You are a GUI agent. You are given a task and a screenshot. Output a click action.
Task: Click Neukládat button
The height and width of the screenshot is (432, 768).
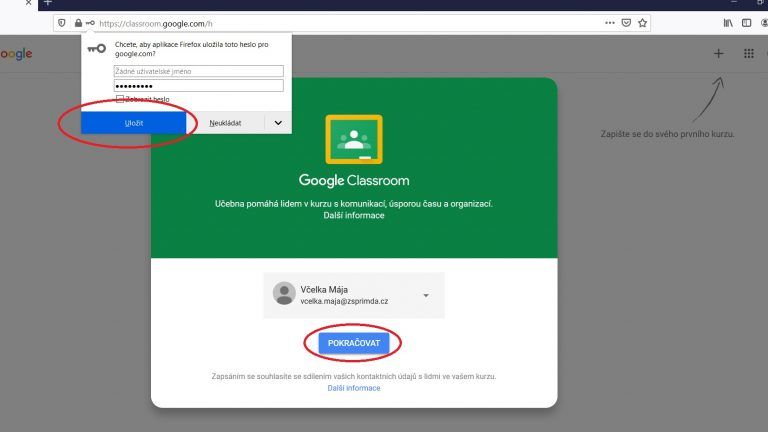[225, 123]
